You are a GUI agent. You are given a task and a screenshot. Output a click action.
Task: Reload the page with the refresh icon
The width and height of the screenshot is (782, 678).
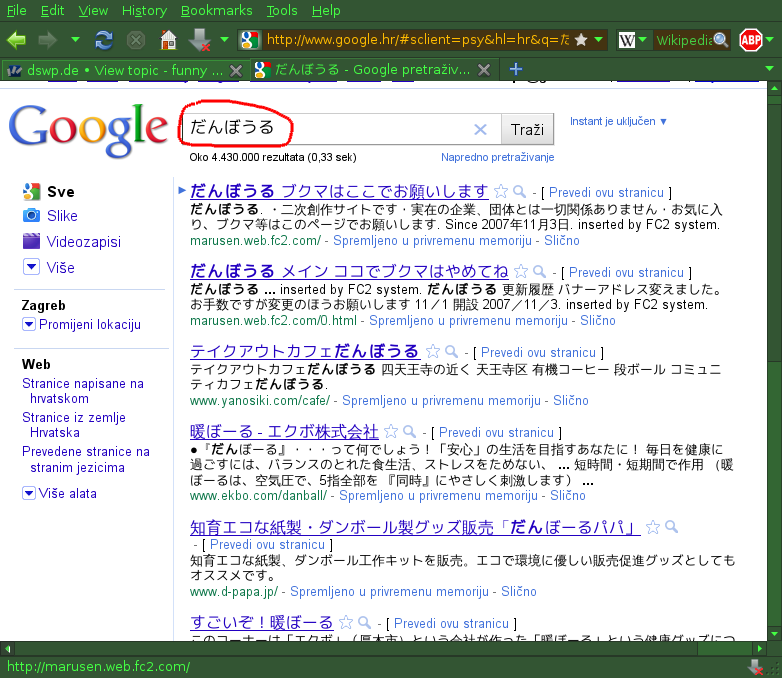(x=104, y=40)
